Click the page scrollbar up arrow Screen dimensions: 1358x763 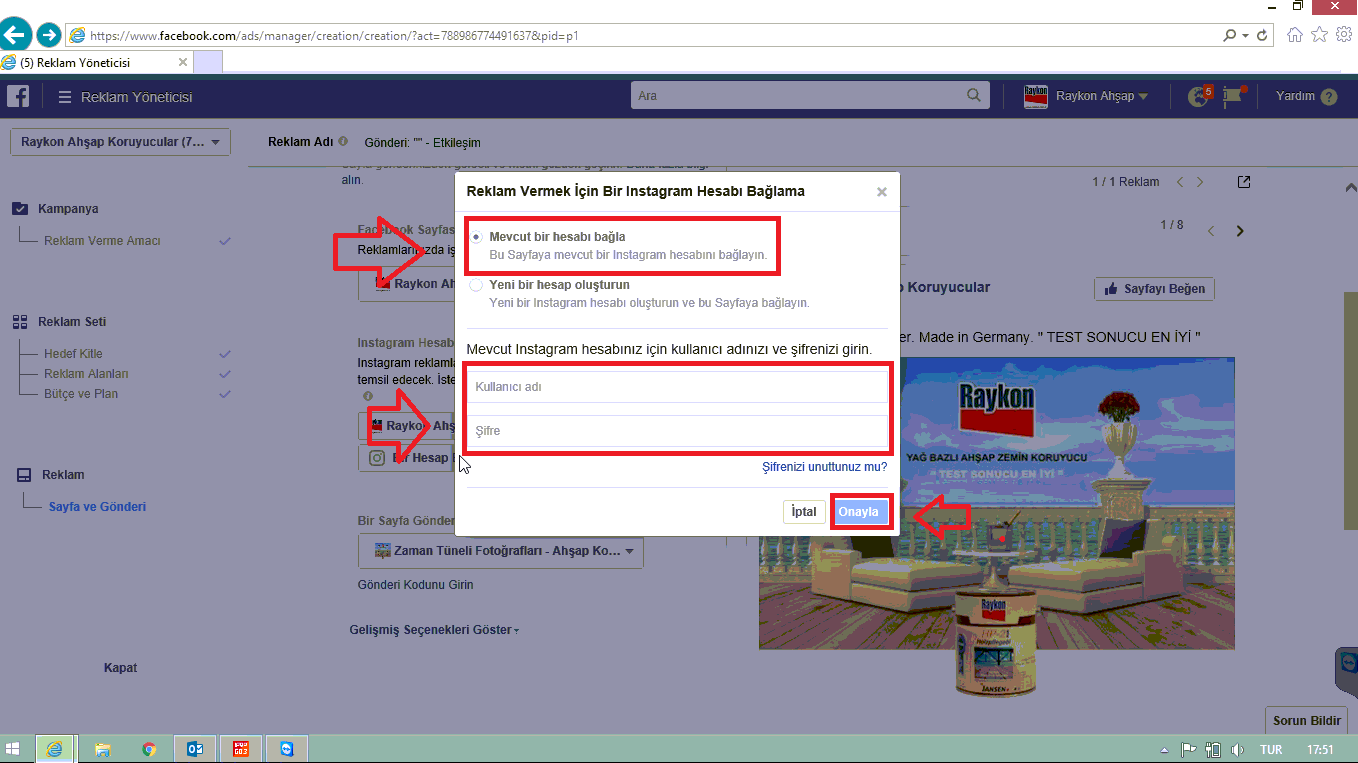point(1349,186)
